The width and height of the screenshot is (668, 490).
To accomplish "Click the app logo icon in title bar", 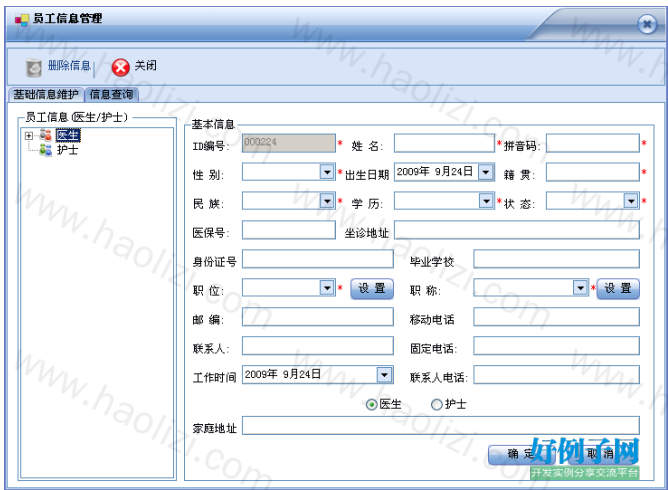I will tap(21, 20).
